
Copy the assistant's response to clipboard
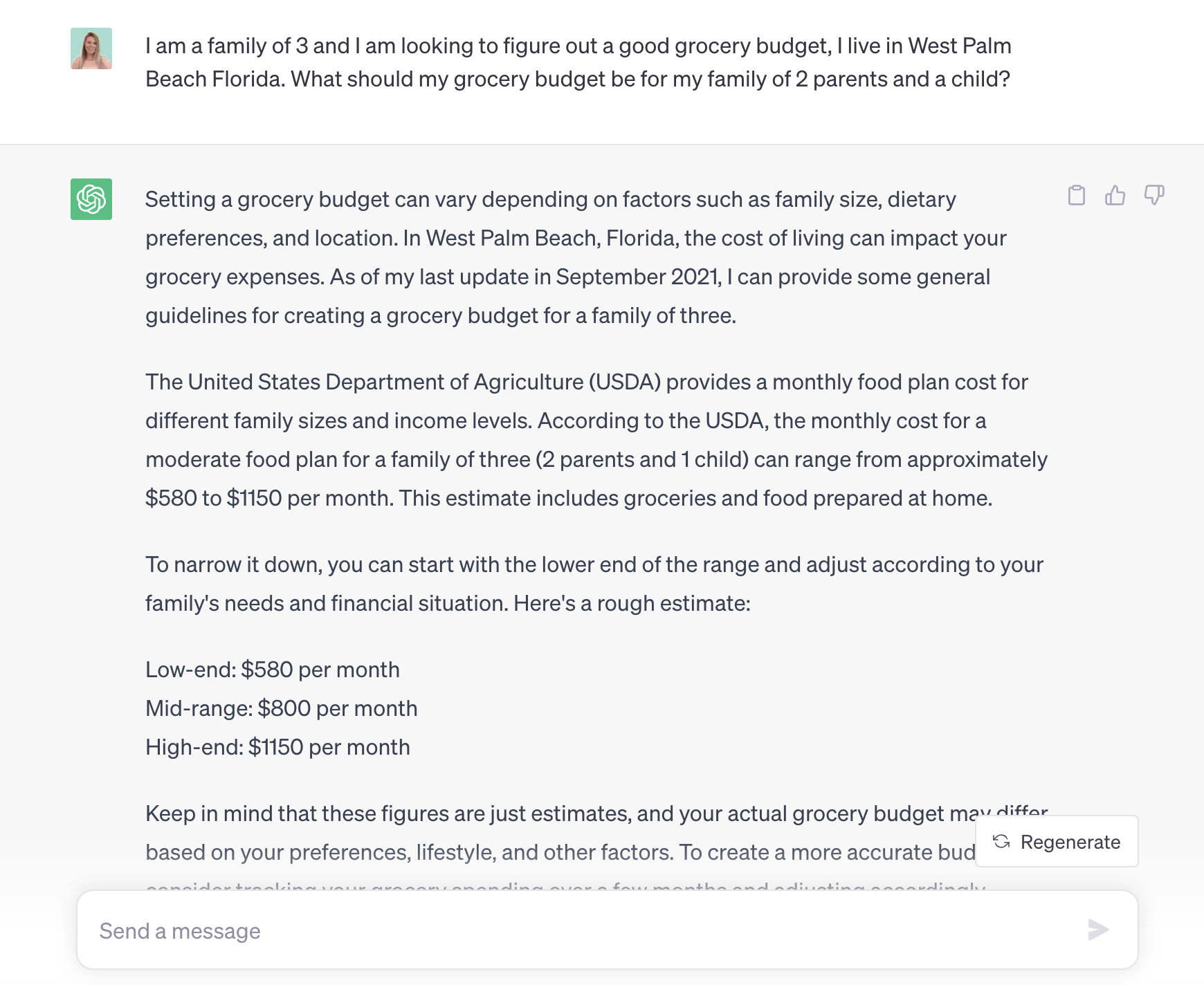click(x=1077, y=196)
